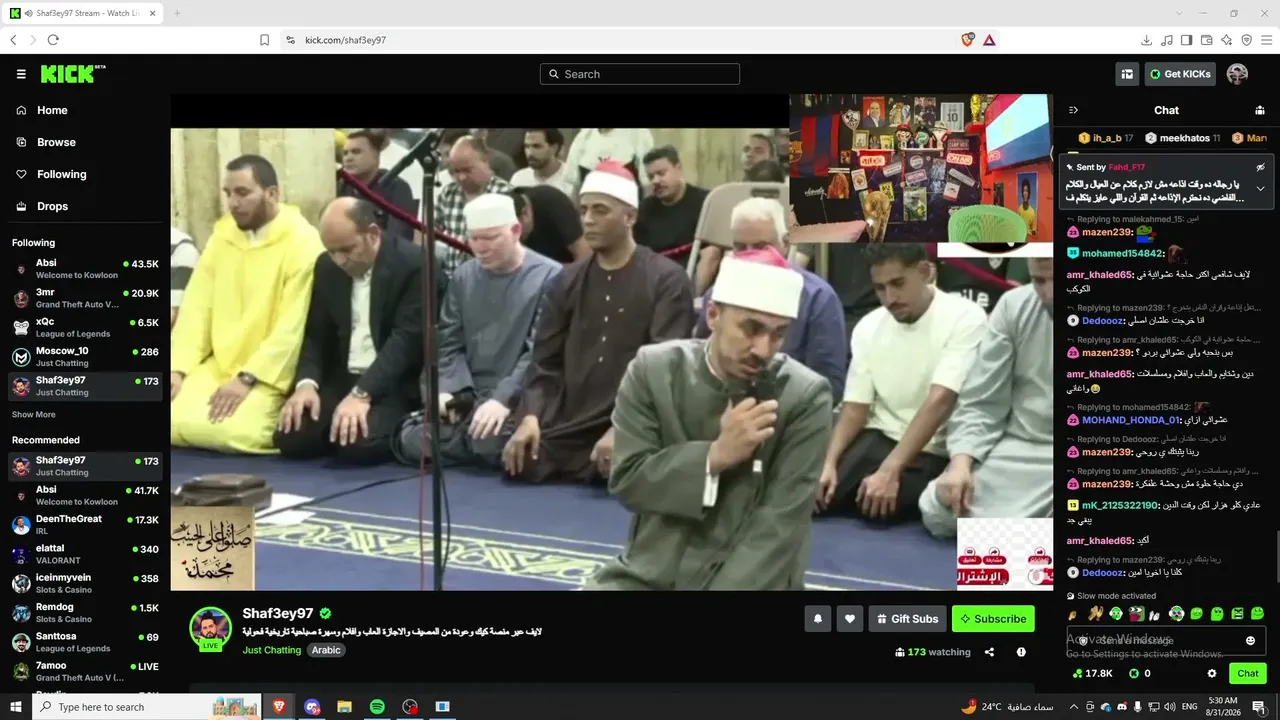Open browser downloads
Viewport: 1280px width, 720px height.
(x=1146, y=40)
